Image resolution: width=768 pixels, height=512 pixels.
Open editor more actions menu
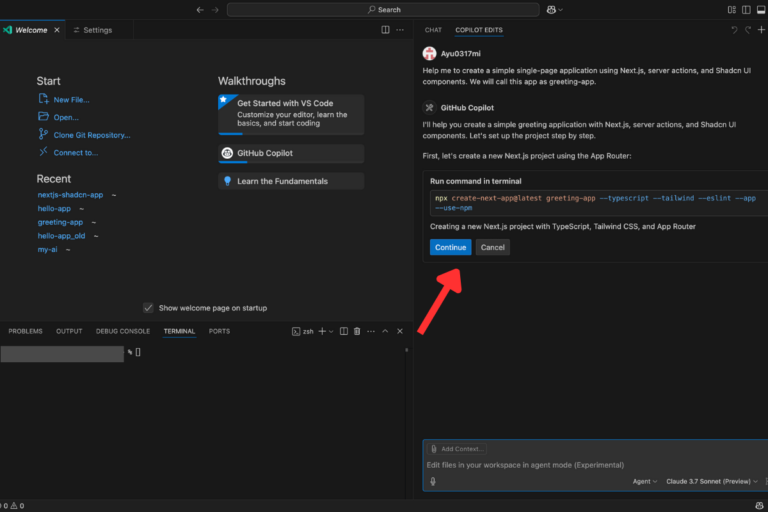click(400, 30)
